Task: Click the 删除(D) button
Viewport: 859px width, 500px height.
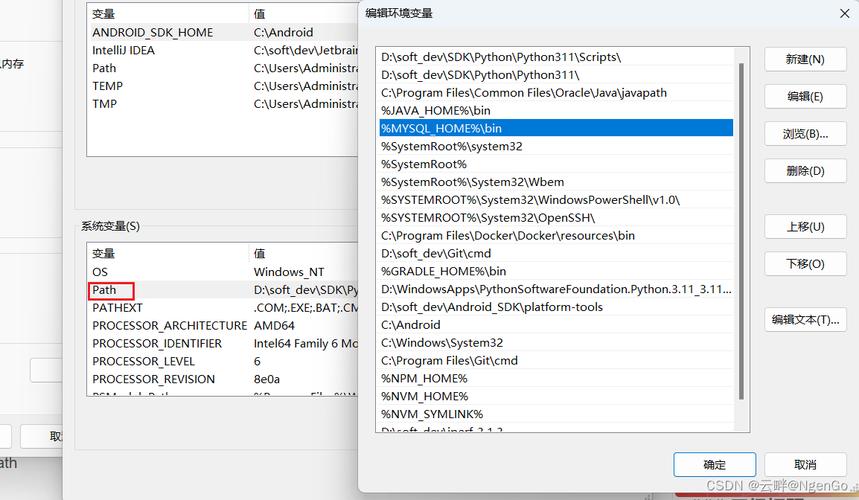Action: (805, 171)
